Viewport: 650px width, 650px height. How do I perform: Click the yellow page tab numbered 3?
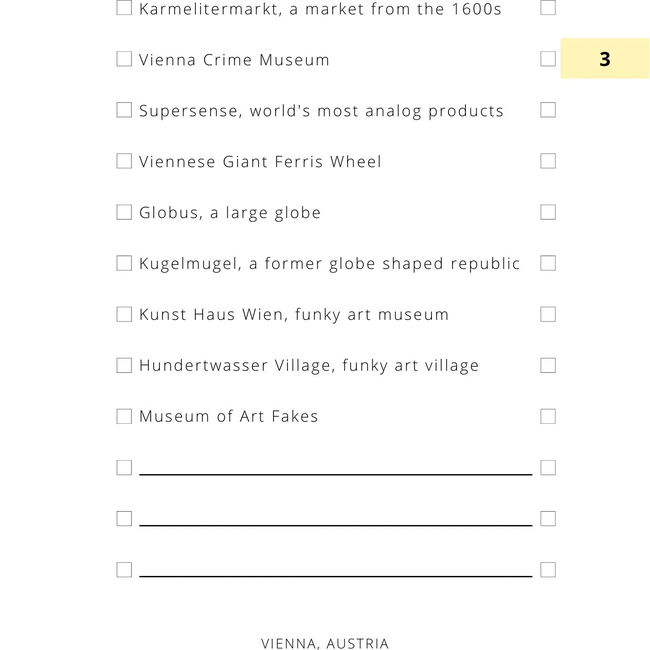pos(605,58)
